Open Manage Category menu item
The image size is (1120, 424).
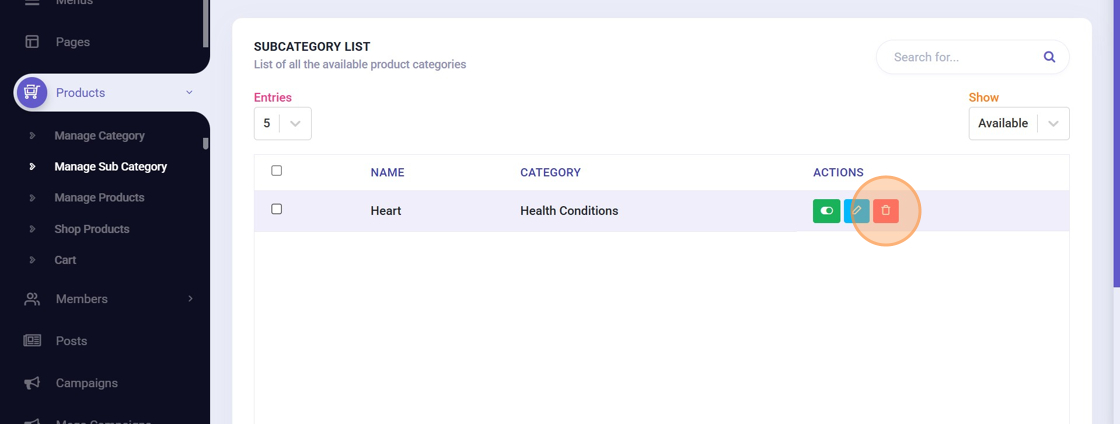pos(99,136)
